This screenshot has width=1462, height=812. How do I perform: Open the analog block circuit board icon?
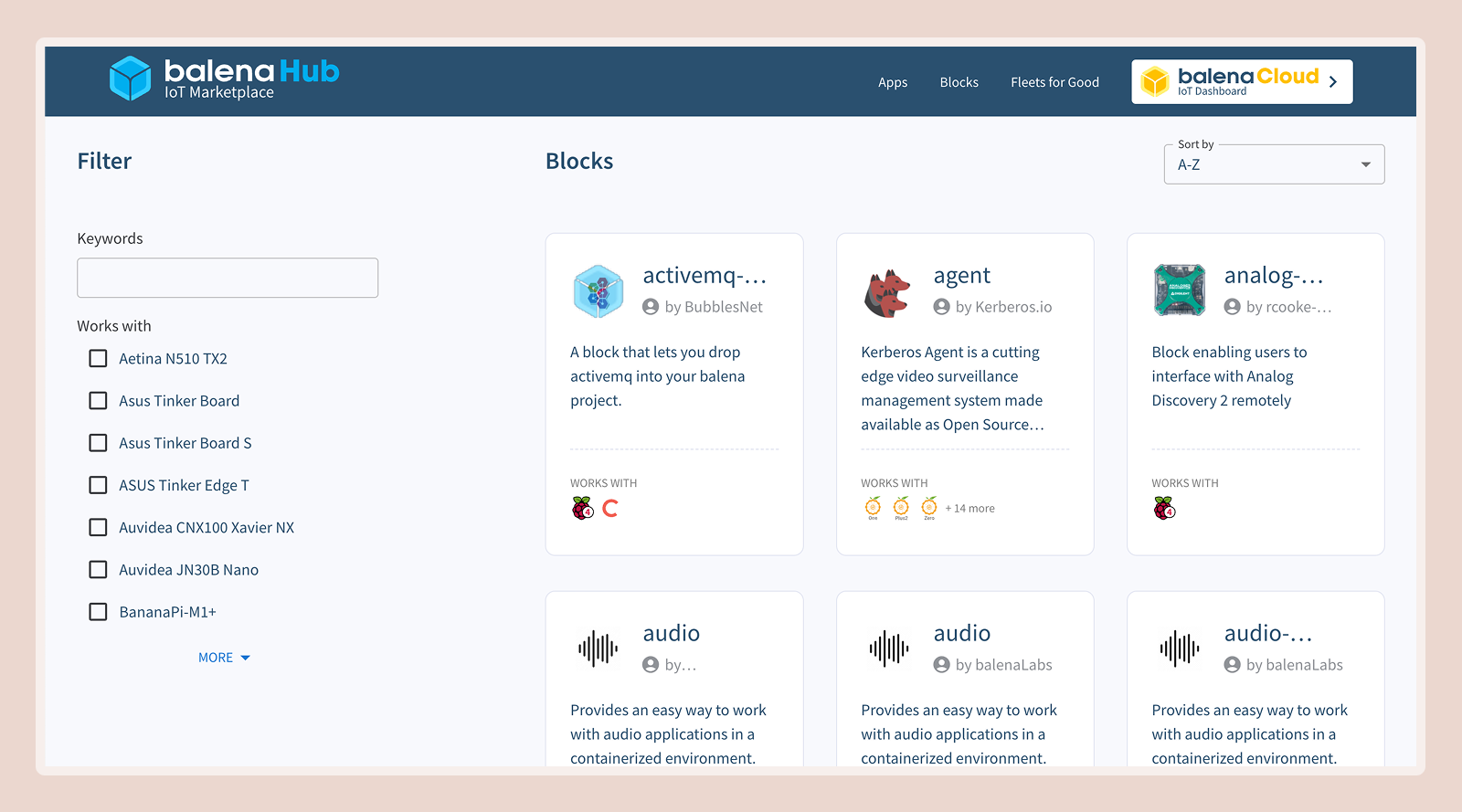1180,290
